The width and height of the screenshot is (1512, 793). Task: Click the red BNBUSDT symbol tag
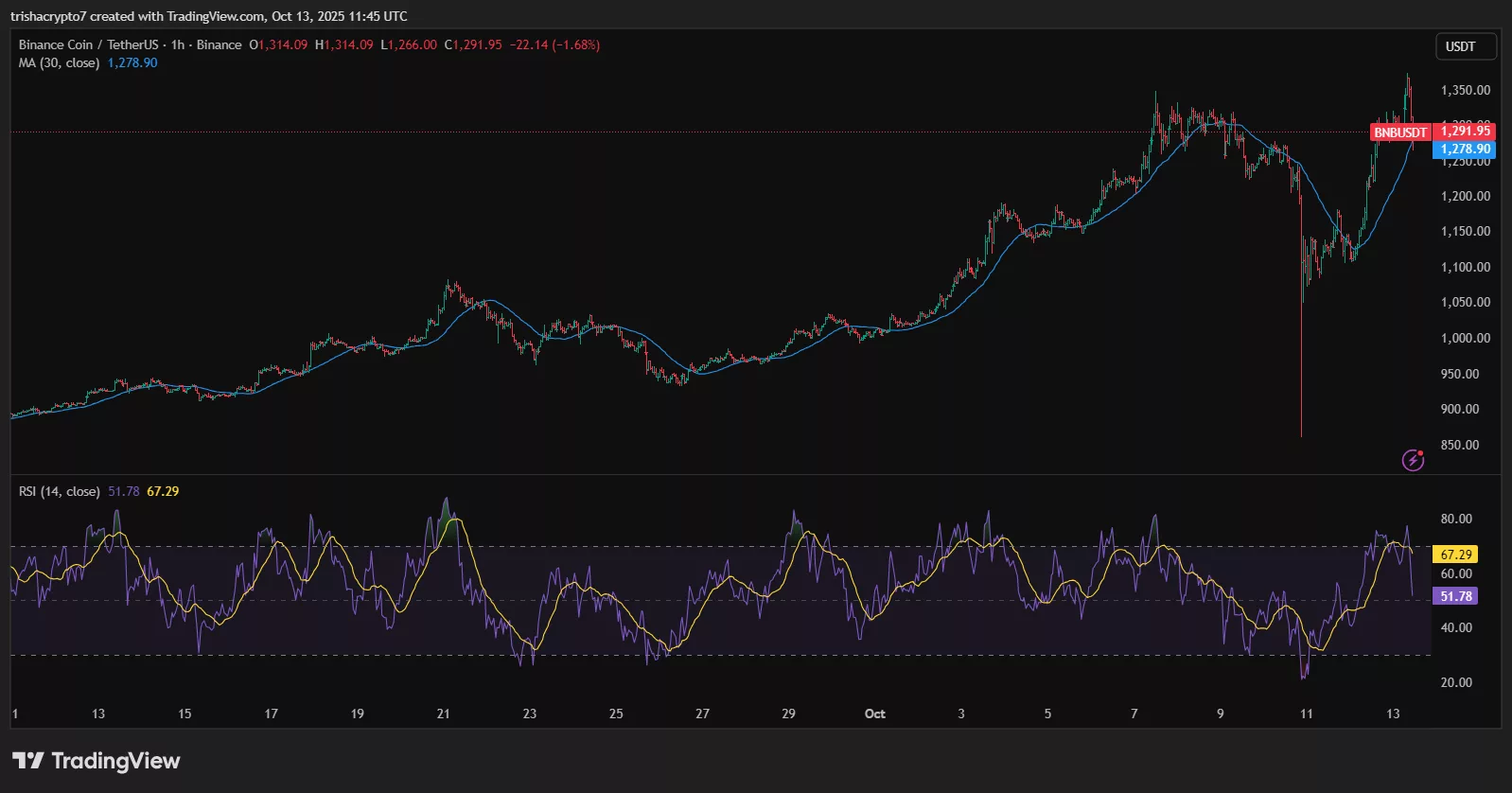[x=1399, y=132]
